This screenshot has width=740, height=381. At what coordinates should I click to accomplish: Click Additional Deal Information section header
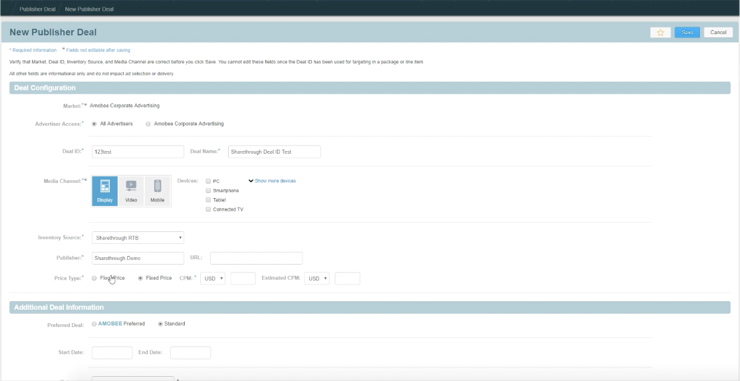pyautogui.click(x=370, y=307)
